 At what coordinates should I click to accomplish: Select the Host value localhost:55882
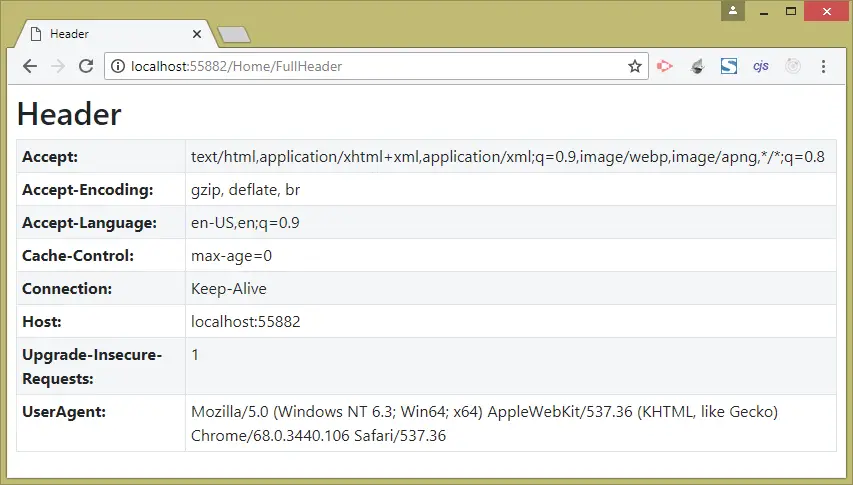[245, 322]
